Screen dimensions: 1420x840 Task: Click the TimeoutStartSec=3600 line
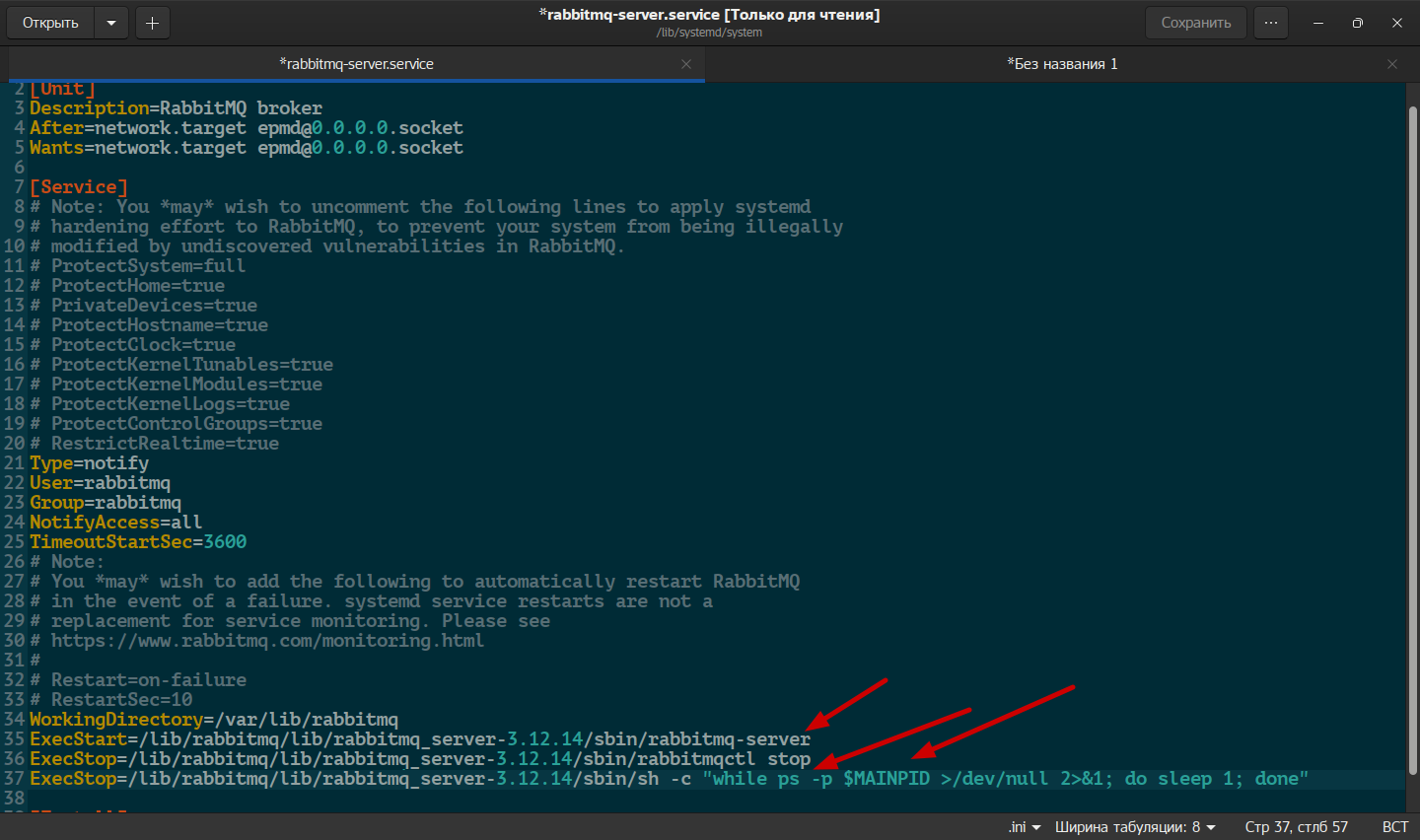click(138, 542)
